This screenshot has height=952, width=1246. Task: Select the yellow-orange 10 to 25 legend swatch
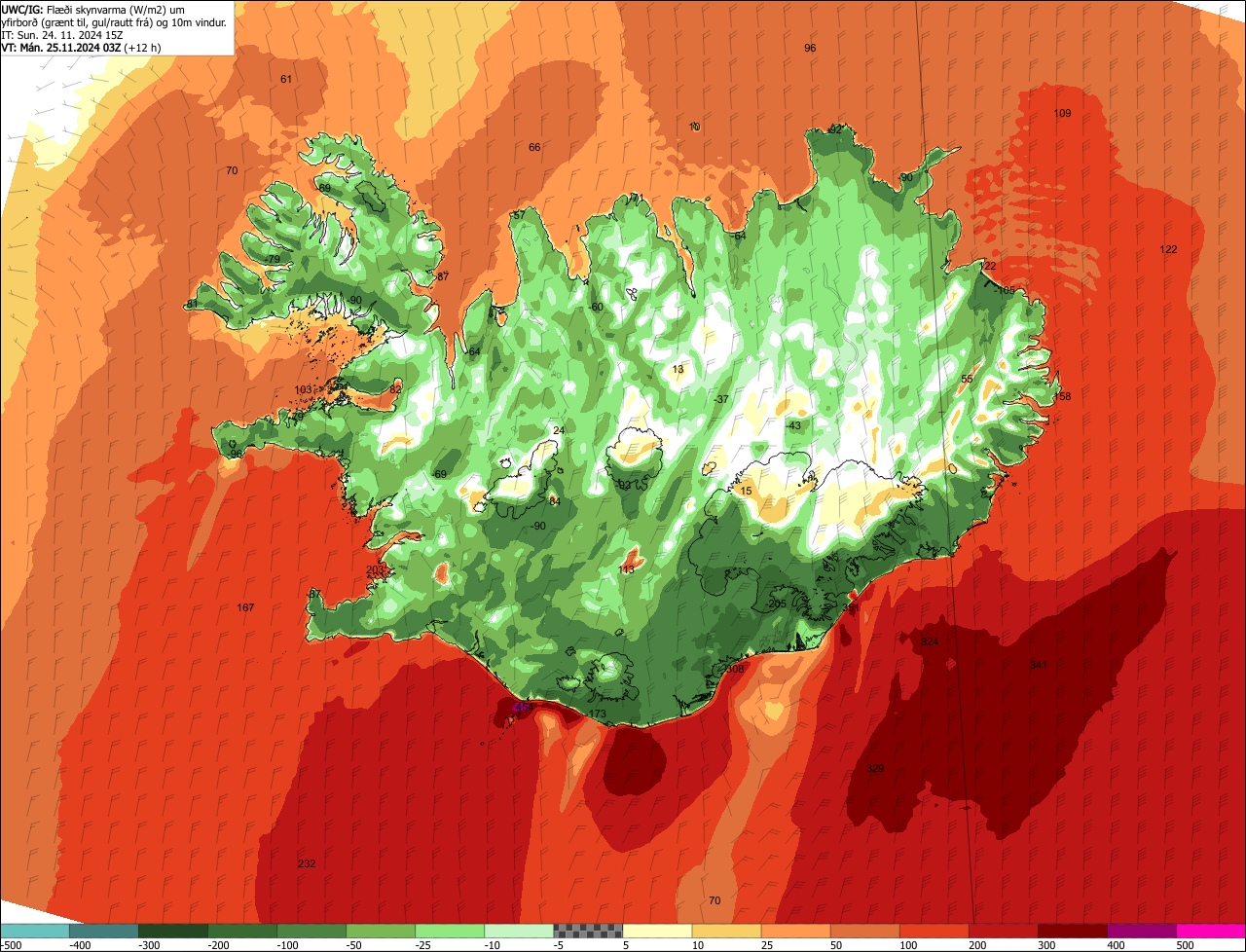click(x=726, y=931)
